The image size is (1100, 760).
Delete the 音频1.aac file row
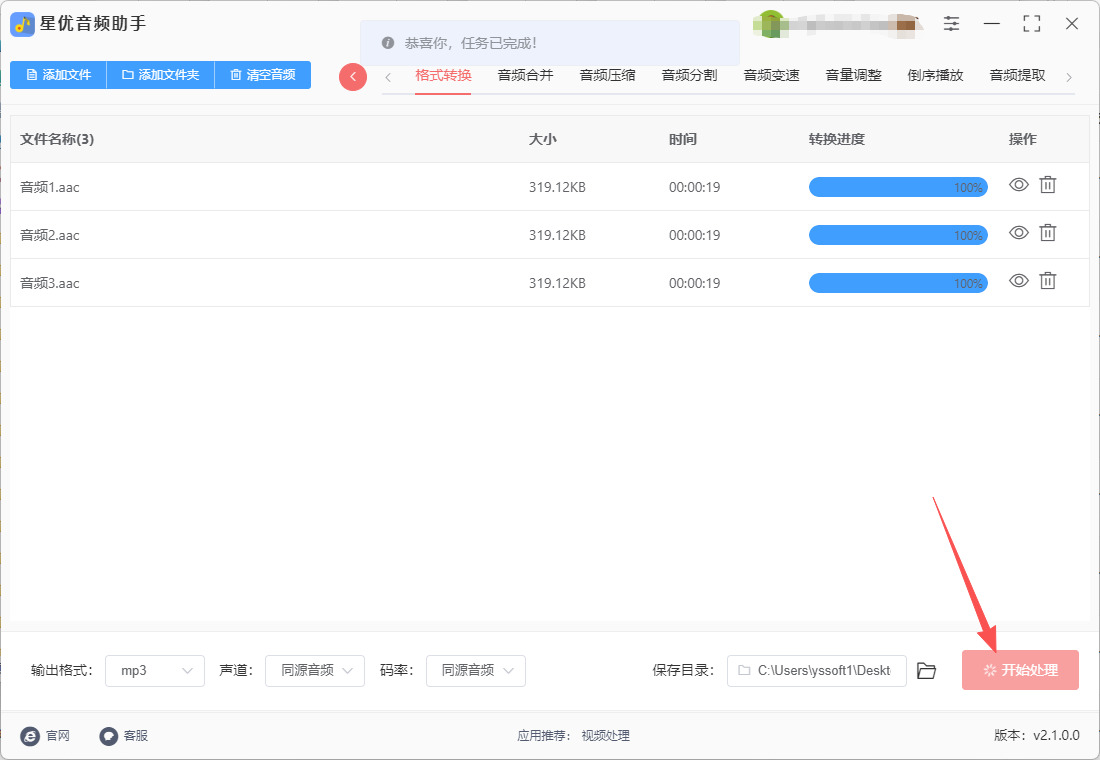[x=1047, y=185]
